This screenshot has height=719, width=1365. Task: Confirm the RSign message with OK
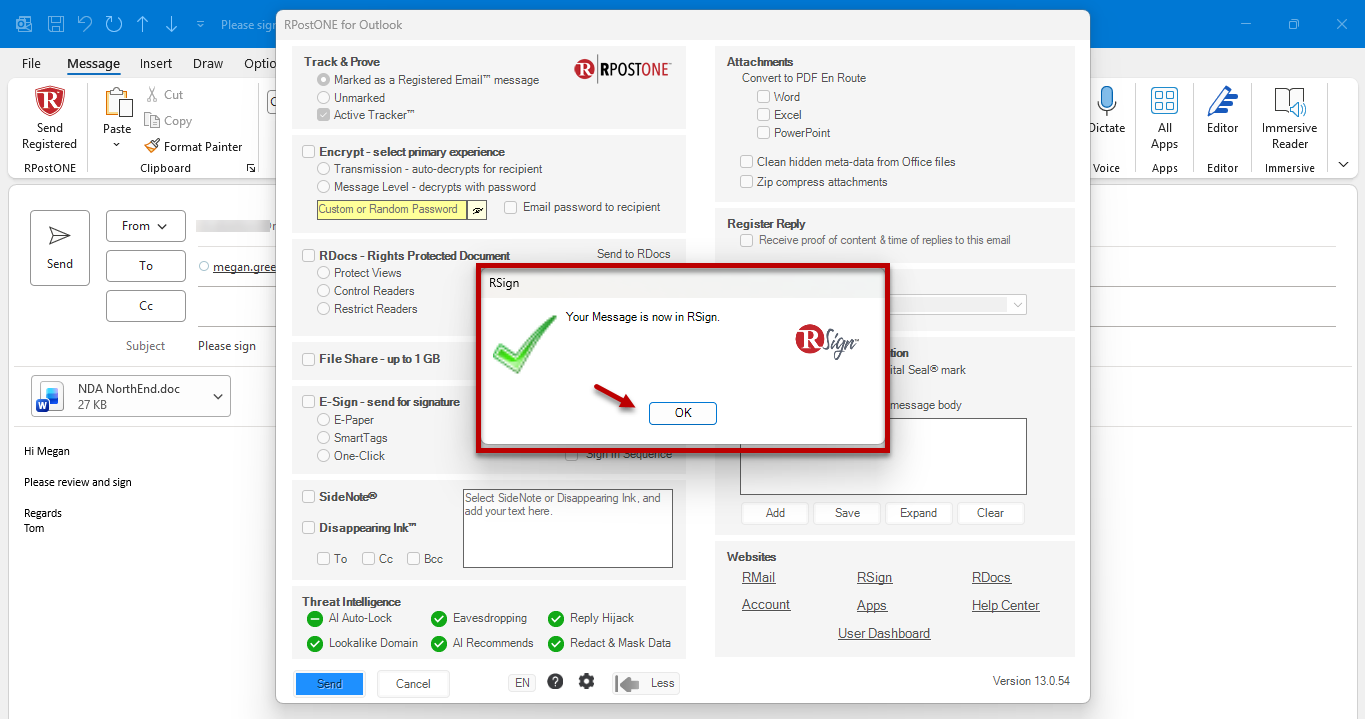pyautogui.click(x=683, y=413)
